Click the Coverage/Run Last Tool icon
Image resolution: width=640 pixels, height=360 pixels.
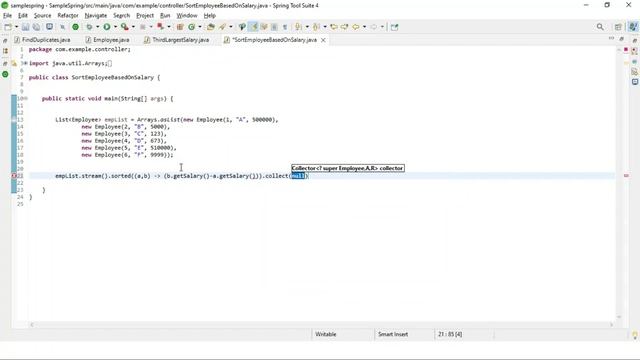tap(124, 27)
